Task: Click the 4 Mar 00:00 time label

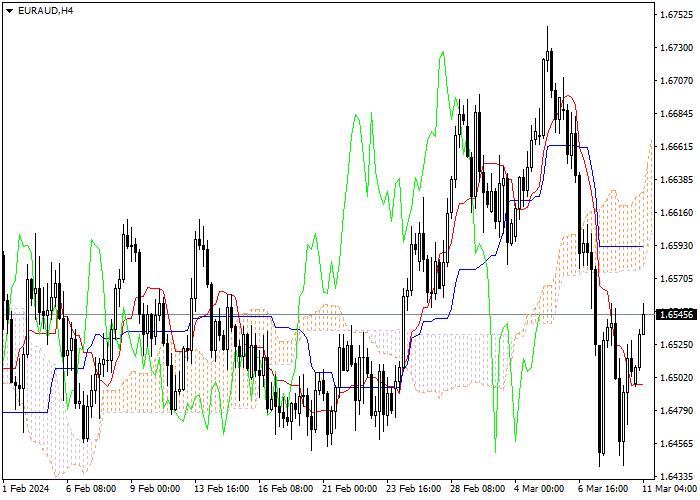Action: (539, 488)
